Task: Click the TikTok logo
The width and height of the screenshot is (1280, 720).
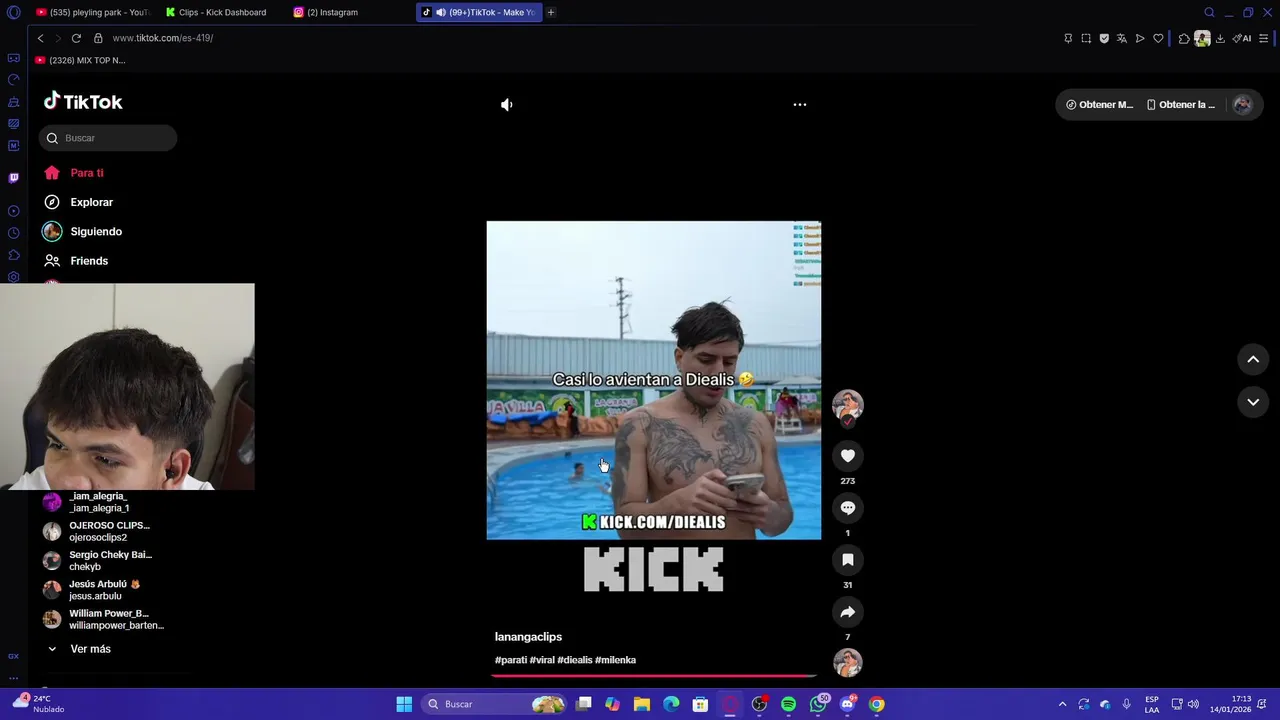Action: [x=83, y=101]
